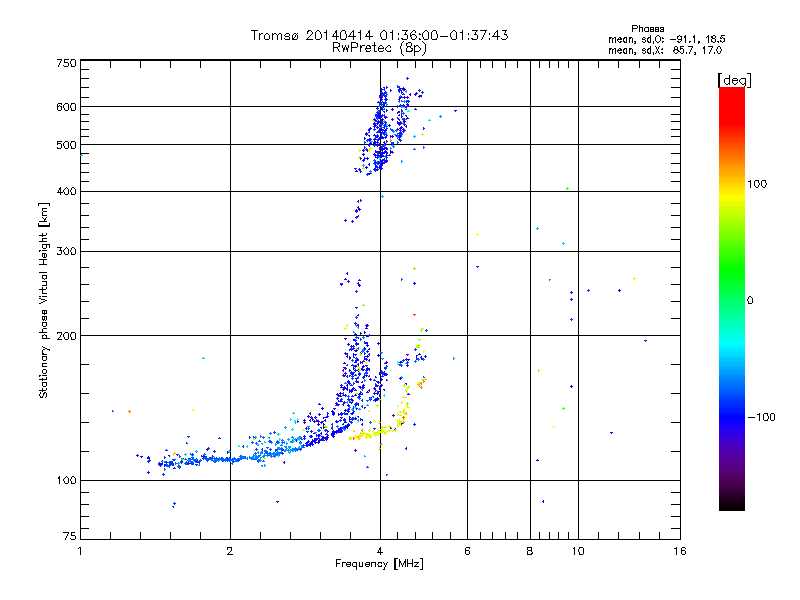Click the '200' y-axis tick label
Screen dimensions: 800x600
point(66,336)
